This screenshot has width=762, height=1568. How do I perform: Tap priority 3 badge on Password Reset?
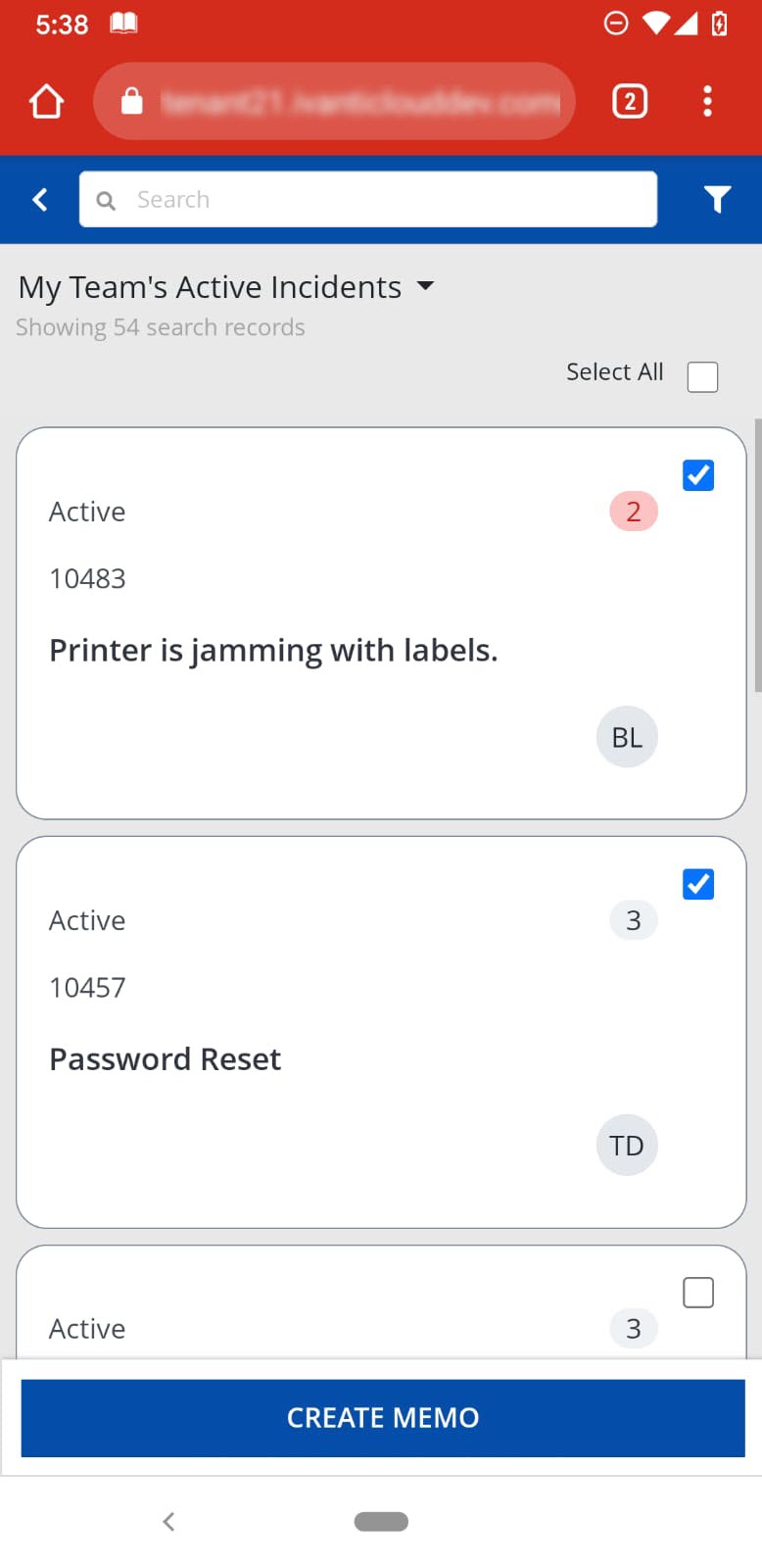[x=633, y=920]
